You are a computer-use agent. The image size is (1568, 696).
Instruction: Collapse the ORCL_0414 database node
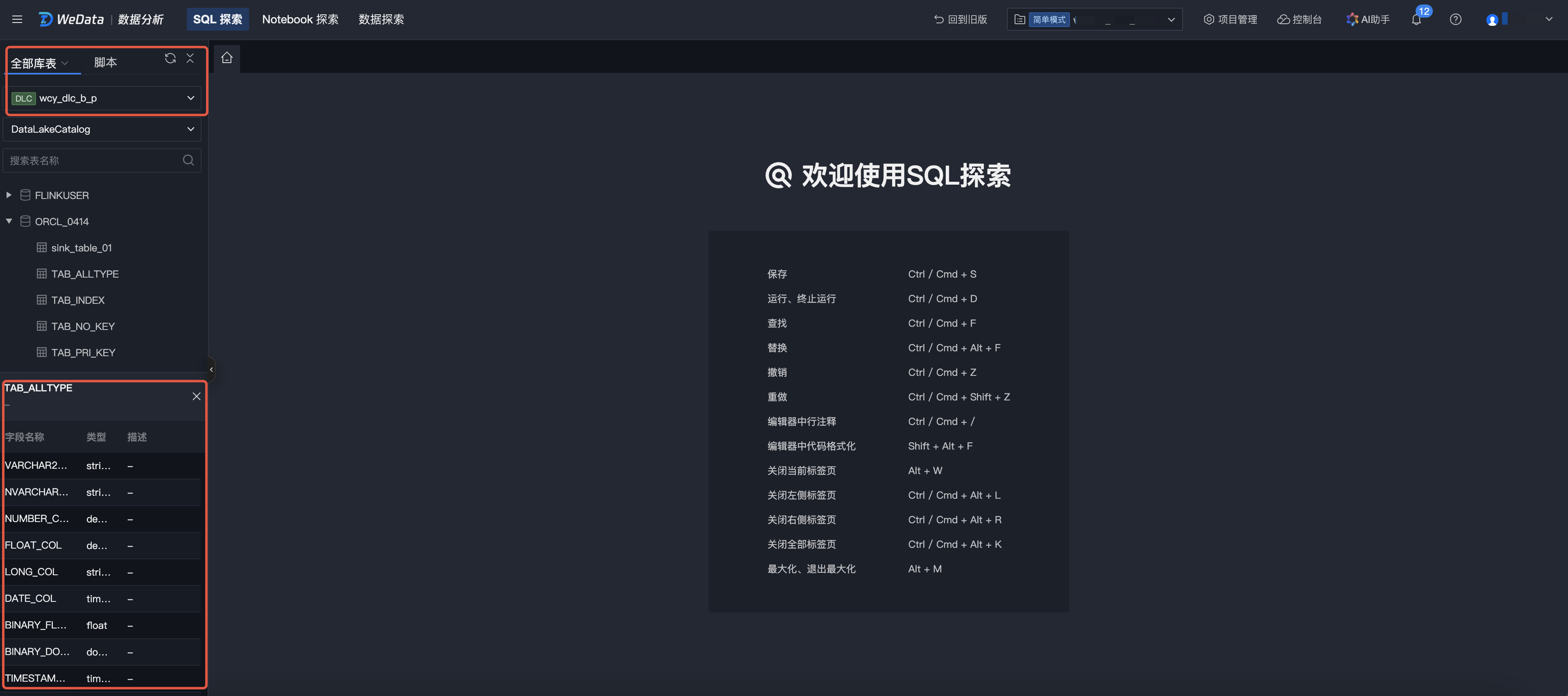click(x=9, y=221)
